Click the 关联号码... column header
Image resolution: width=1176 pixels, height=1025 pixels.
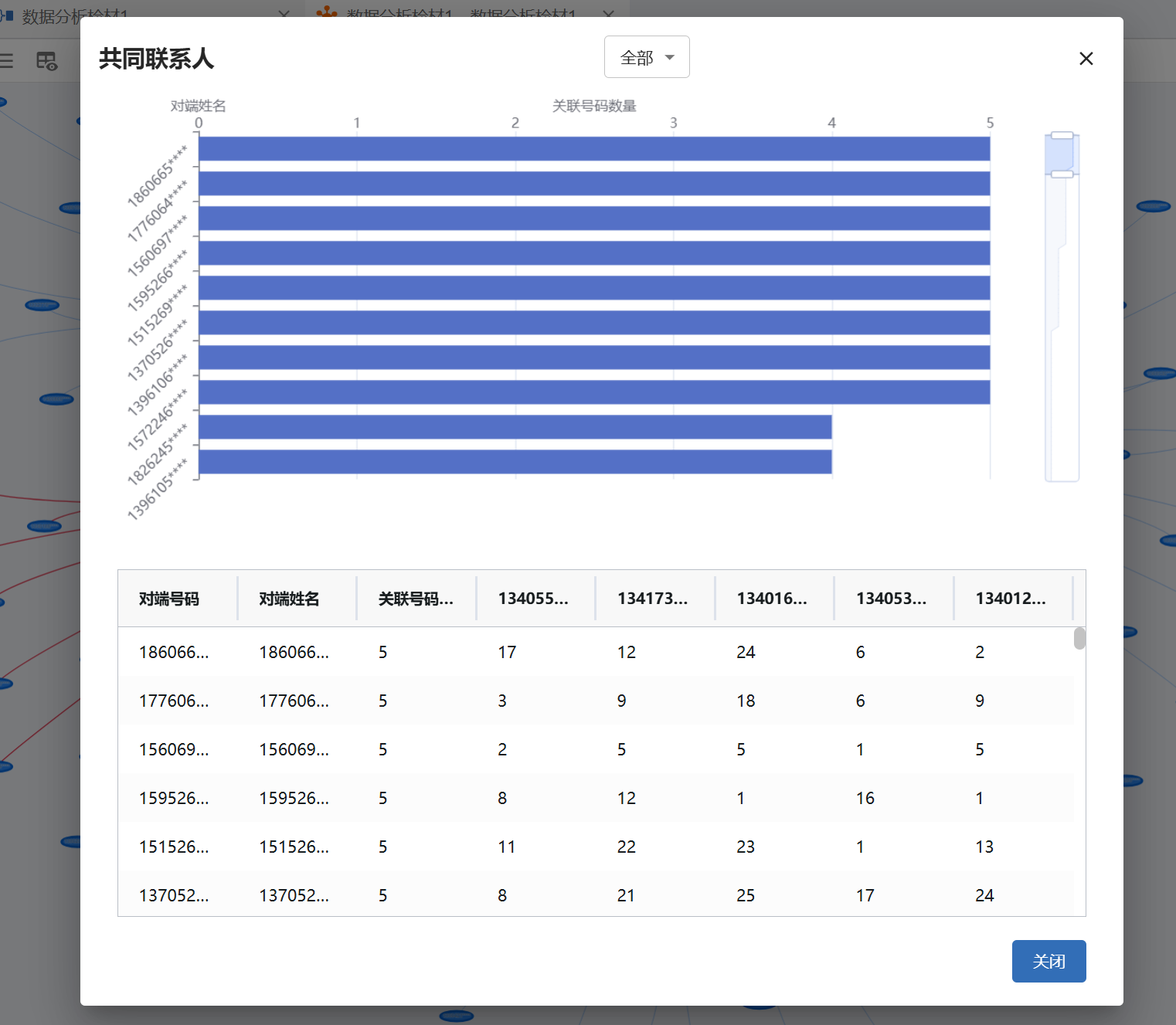coord(416,599)
